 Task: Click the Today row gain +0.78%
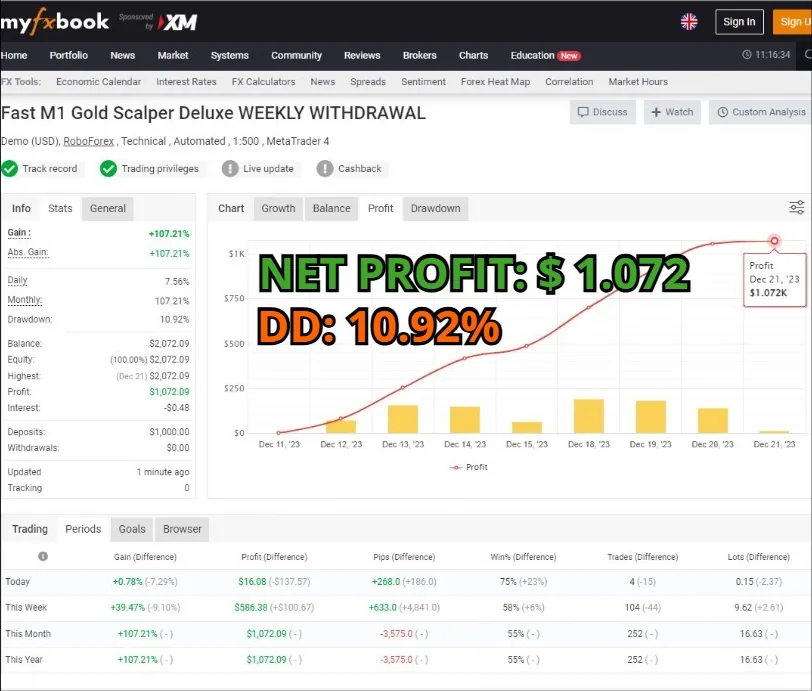click(x=127, y=582)
